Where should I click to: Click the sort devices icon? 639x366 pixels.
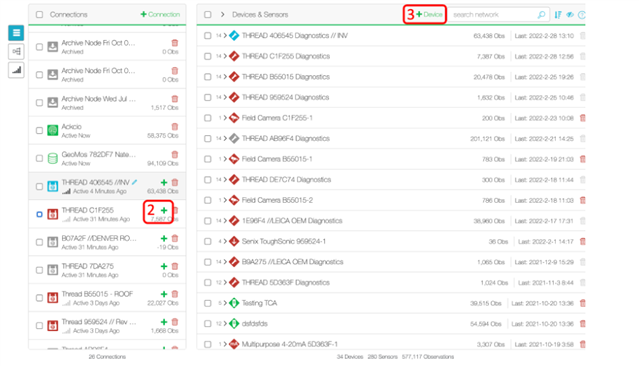click(558, 15)
